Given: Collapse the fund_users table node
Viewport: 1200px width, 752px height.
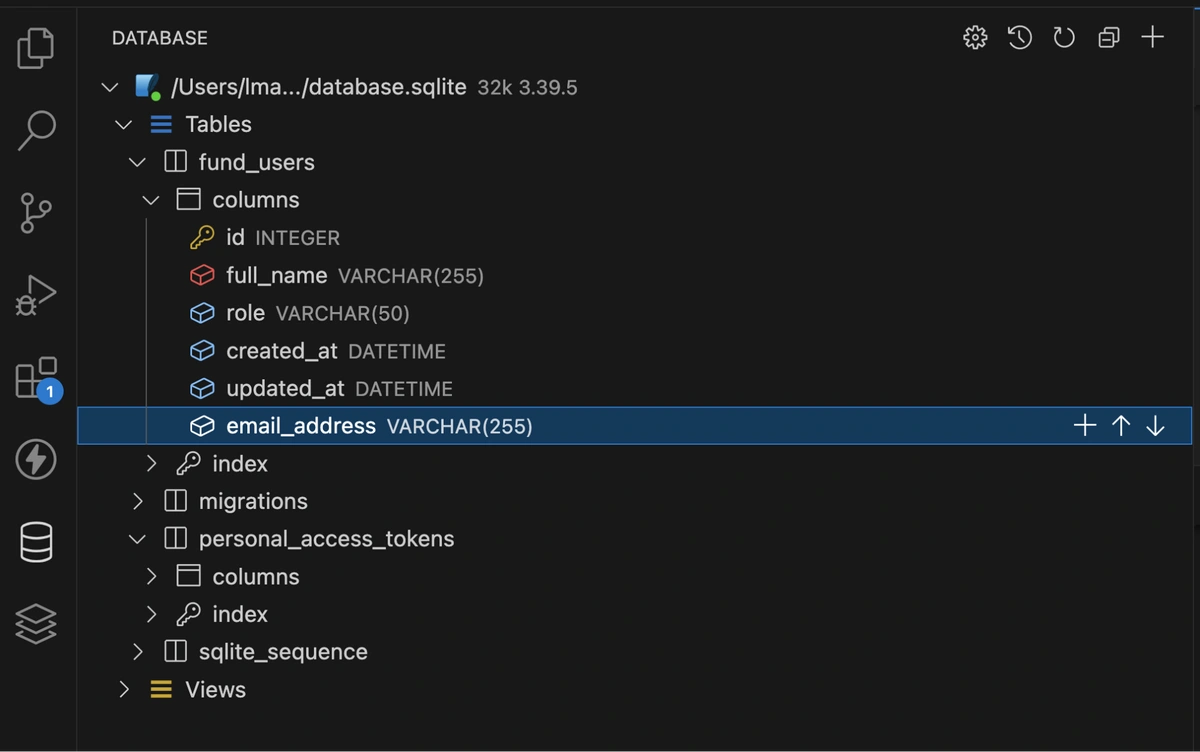Looking at the screenshot, I should (138, 162).
